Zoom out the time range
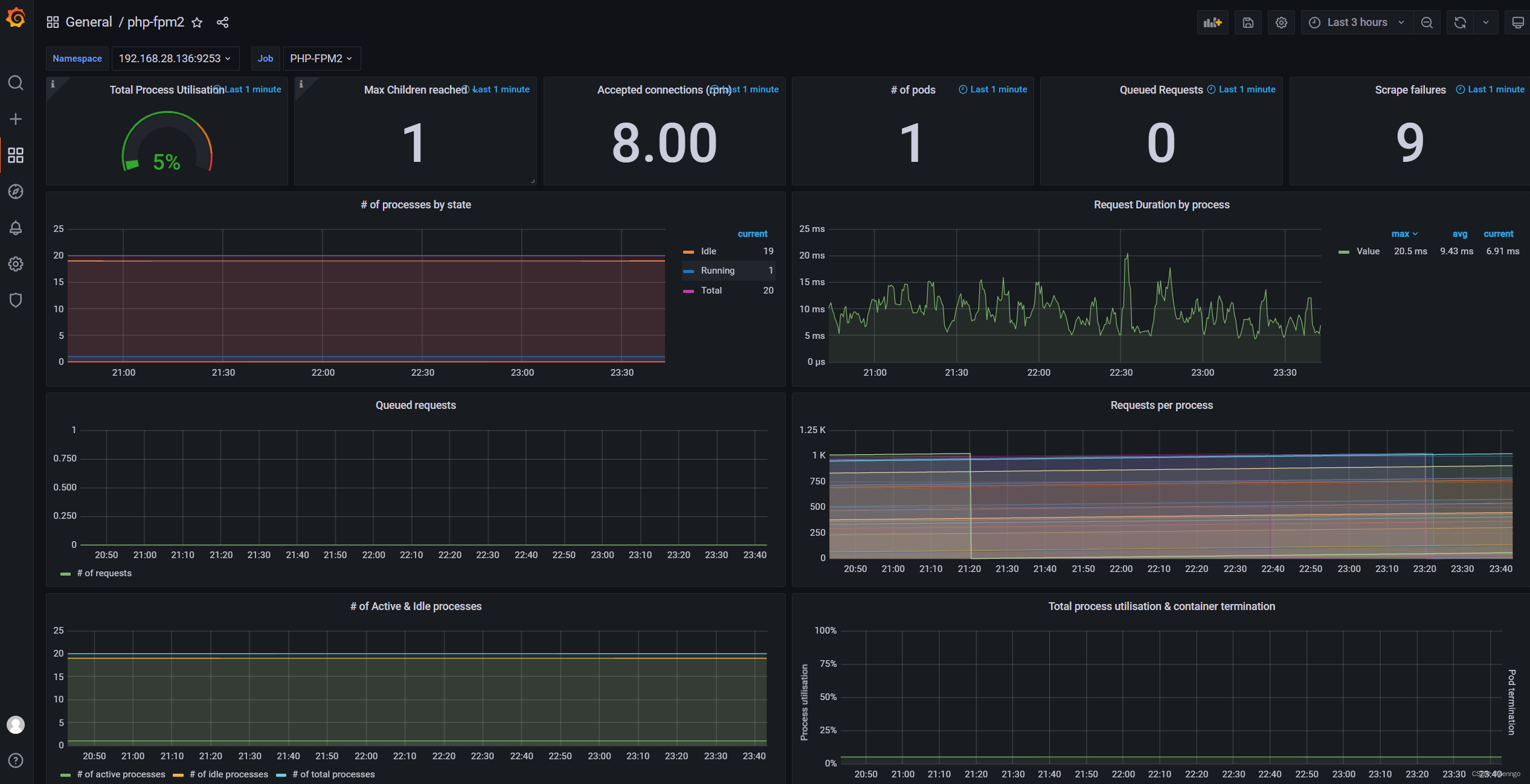 tap(1427, 23)
